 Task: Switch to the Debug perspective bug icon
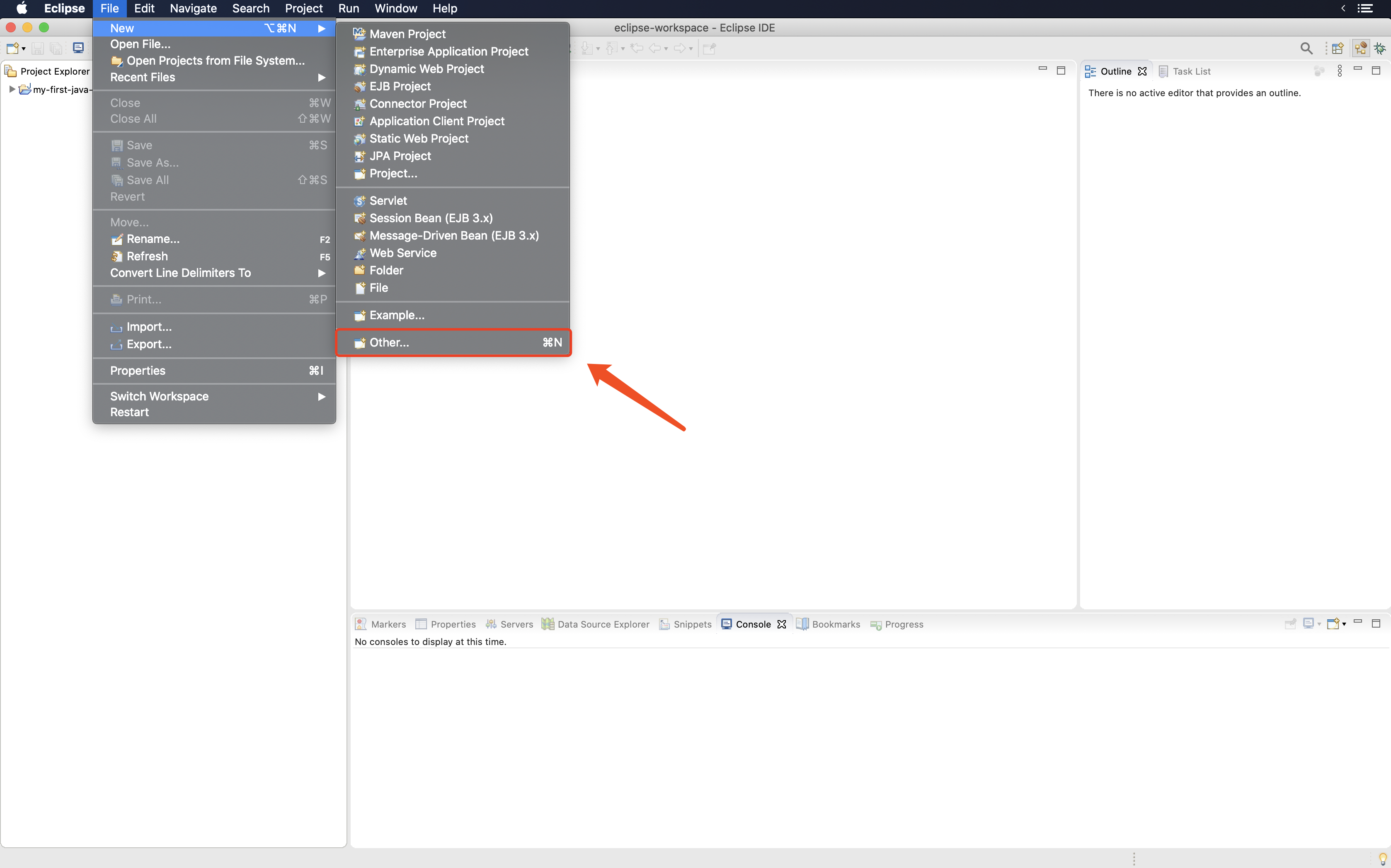coord(1380,49)
